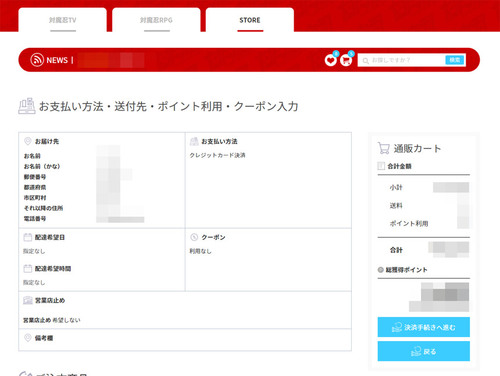Screen dimensions: 500x376
Task: Click the store icon beside 営業店止め
Action: click(28, 300)
